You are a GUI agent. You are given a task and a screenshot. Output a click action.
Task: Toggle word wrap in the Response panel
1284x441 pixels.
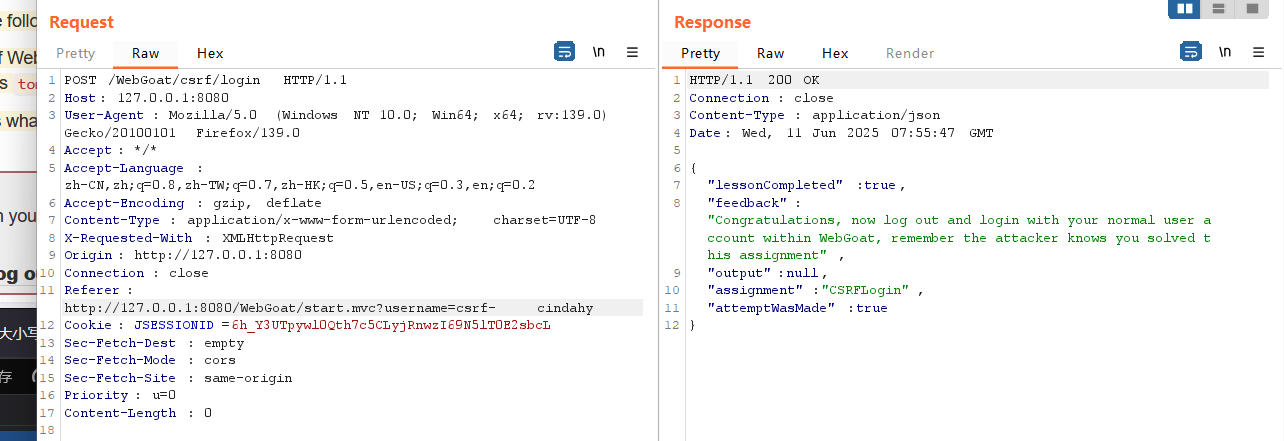tap(1190, 52)
